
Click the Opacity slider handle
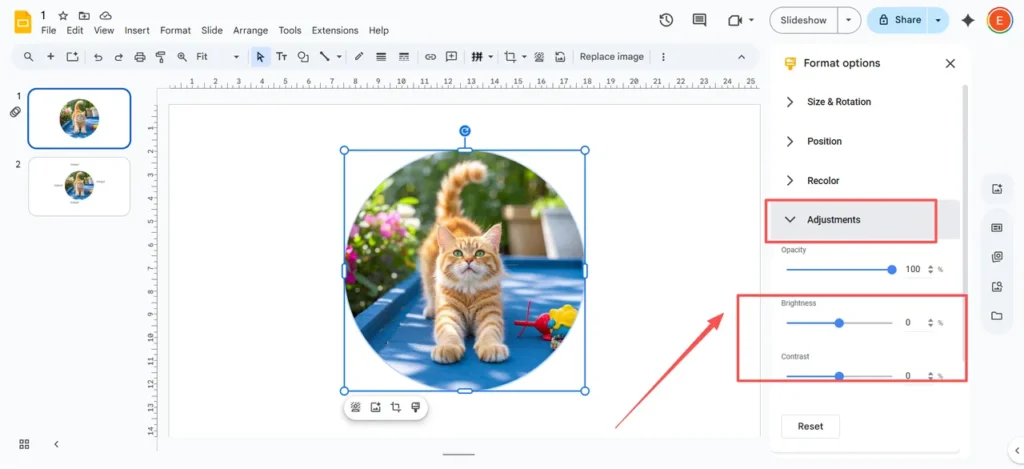point(892,269)
